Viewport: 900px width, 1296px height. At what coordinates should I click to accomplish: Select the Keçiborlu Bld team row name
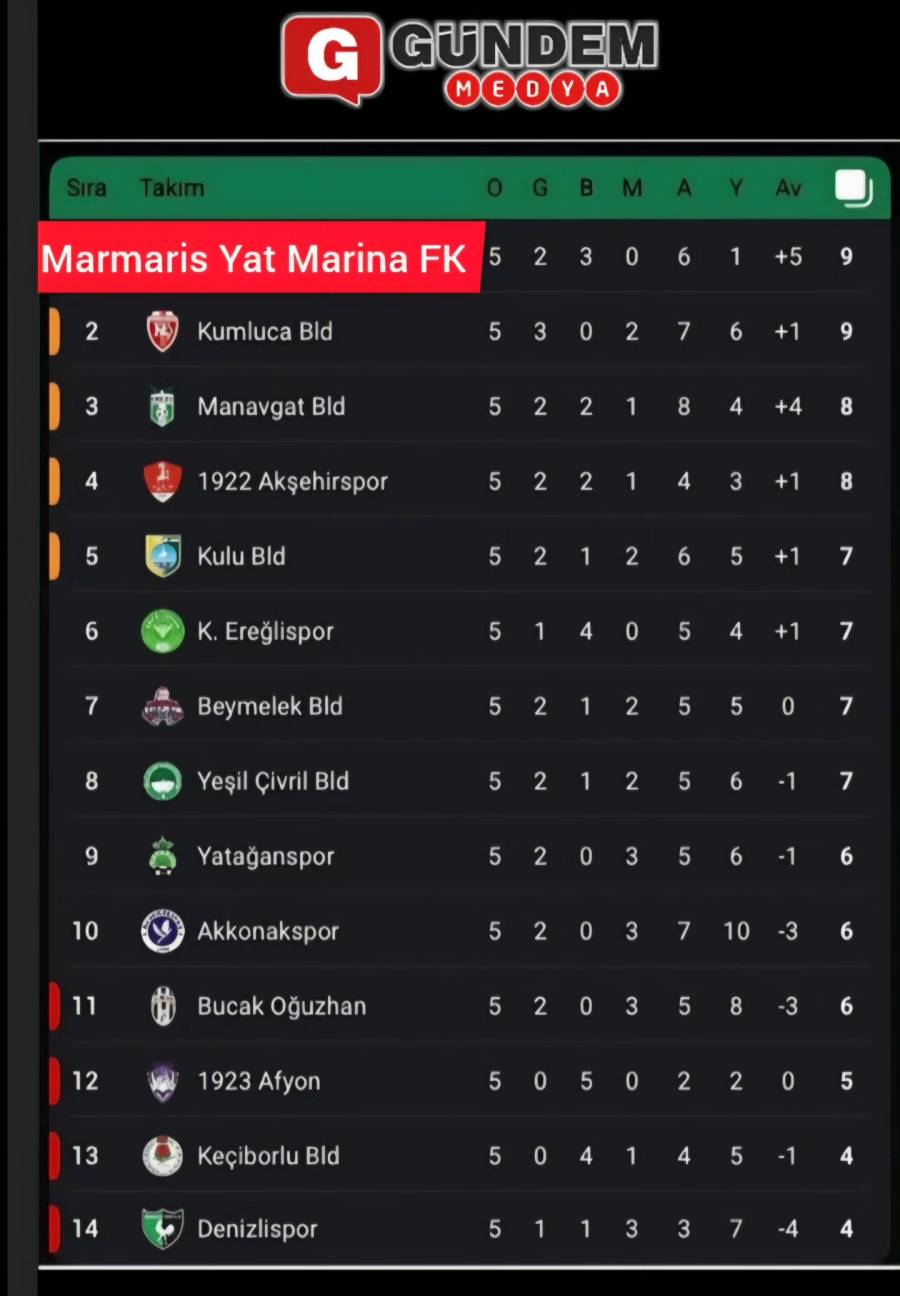pos(268,1156)
